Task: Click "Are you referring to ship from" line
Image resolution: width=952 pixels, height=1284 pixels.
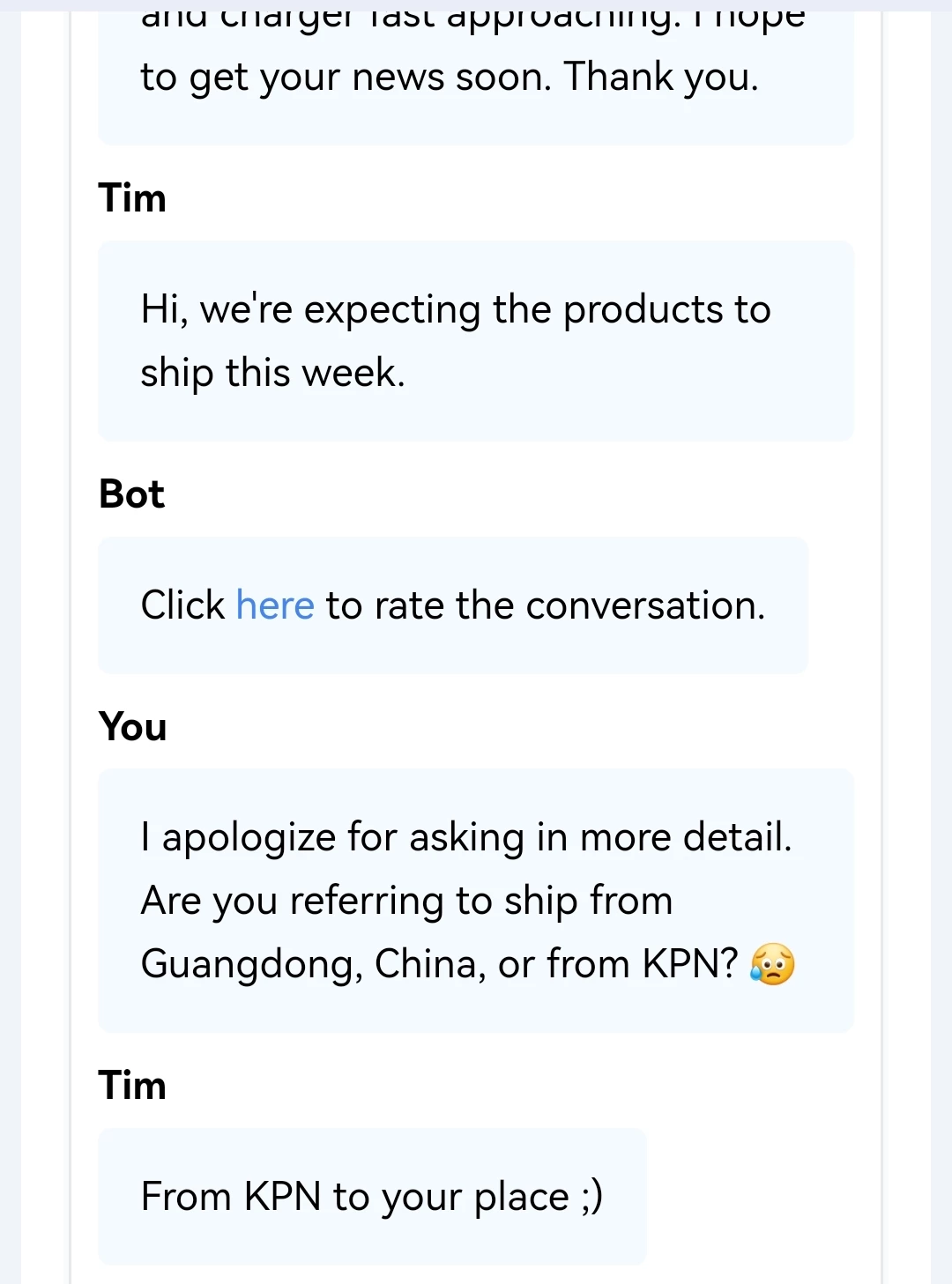Action: click(x=406, y=901)
